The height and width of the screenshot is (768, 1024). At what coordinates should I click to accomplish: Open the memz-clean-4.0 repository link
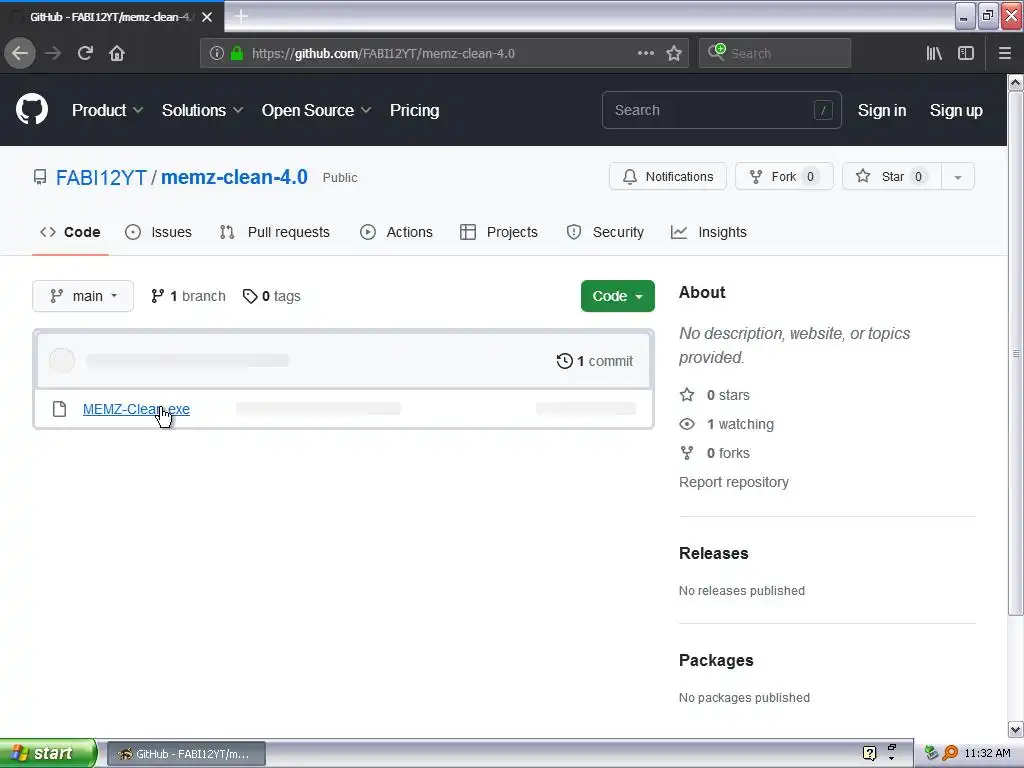click(x=234, y=177)
